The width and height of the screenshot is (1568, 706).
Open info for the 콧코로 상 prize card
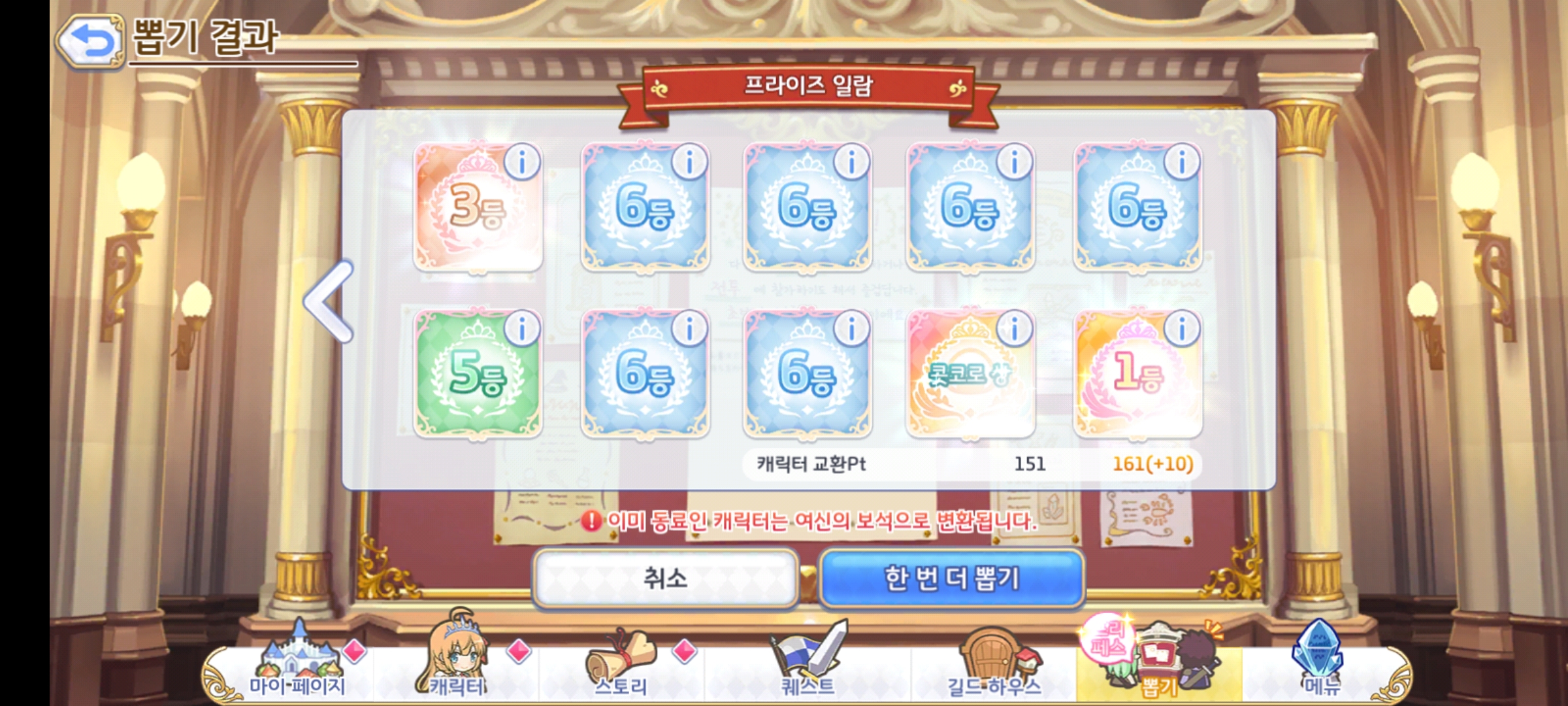point(1014,328)
